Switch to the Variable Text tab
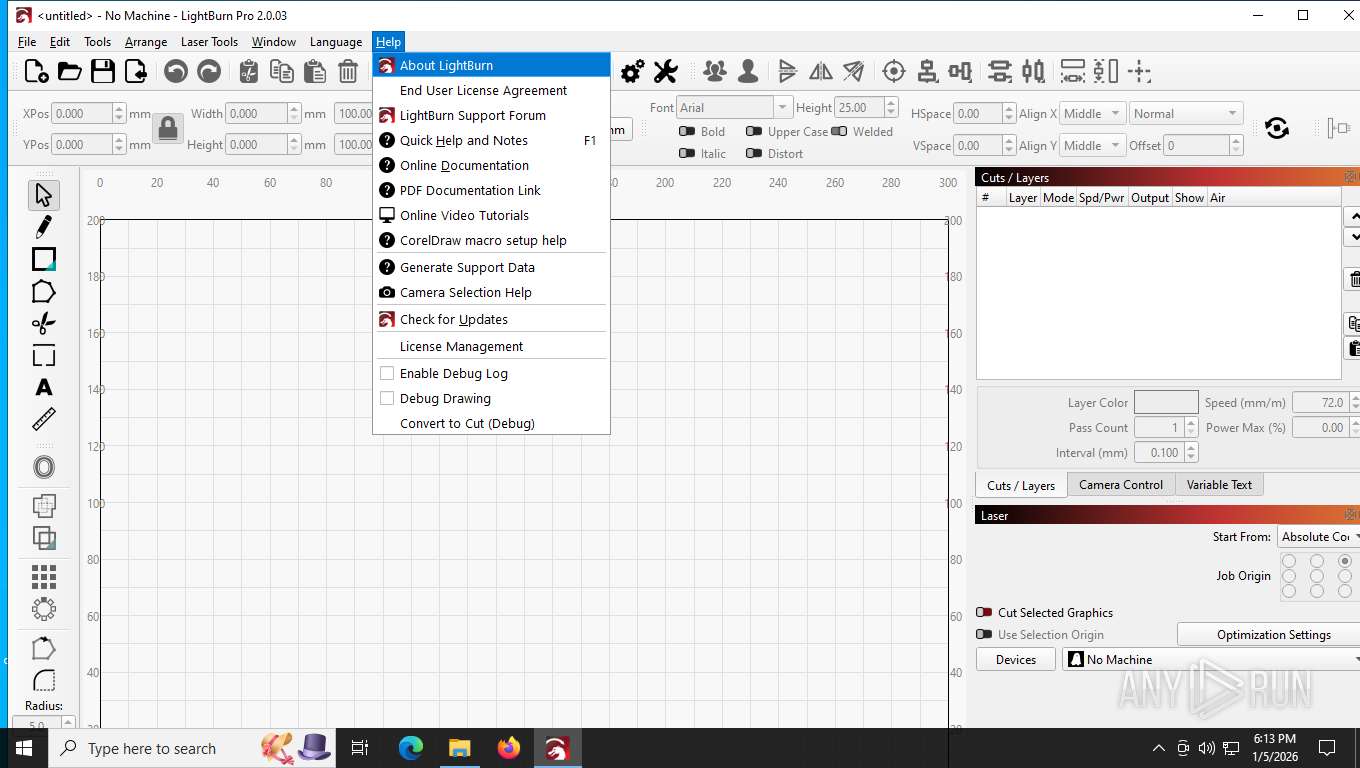This screenshot has height=768, width=1360. pyautogui.click(x=1219, y=484)
